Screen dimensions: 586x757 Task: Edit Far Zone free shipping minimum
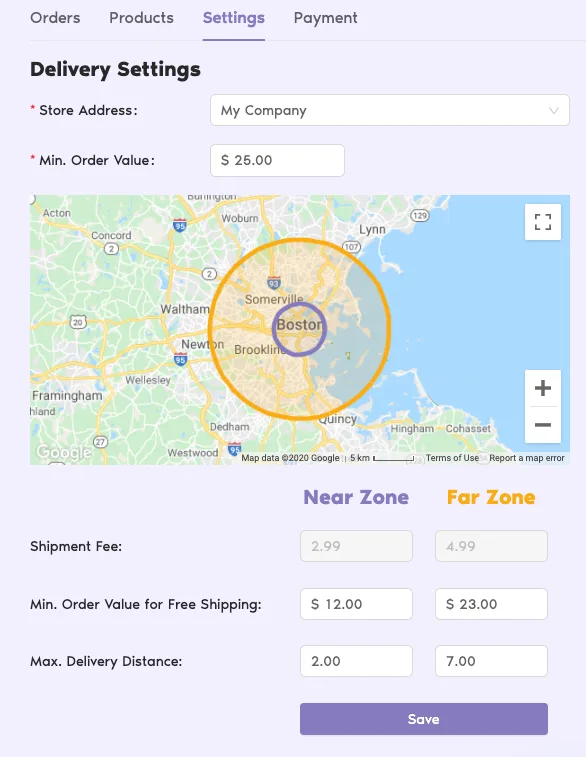click(x=491, y=604)
